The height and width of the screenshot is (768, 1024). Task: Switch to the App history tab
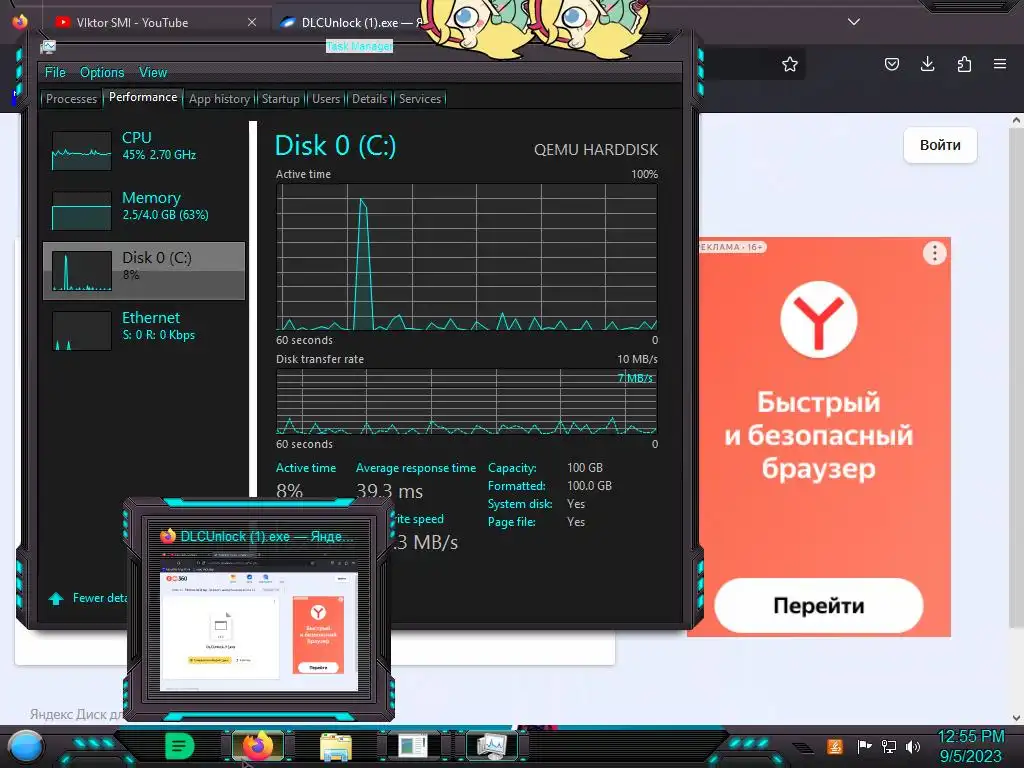pyautogui.click(x=219, y=99)
